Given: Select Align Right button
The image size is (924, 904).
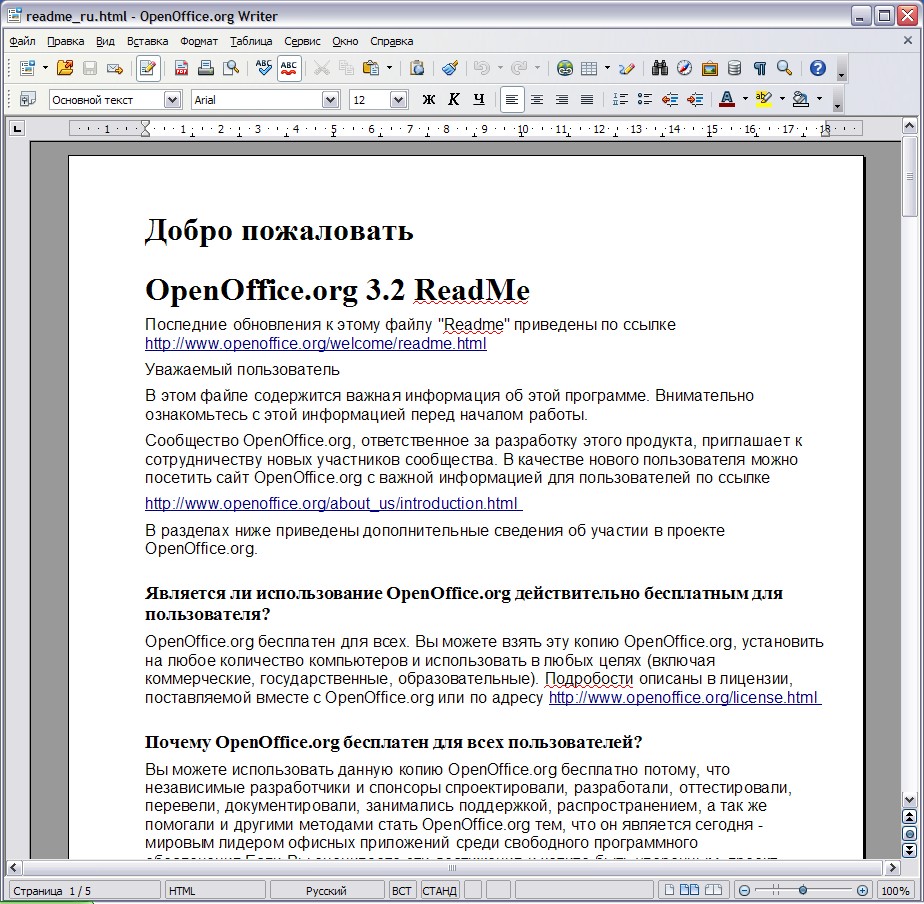Looking at the screenshot, I should [562, 100].
